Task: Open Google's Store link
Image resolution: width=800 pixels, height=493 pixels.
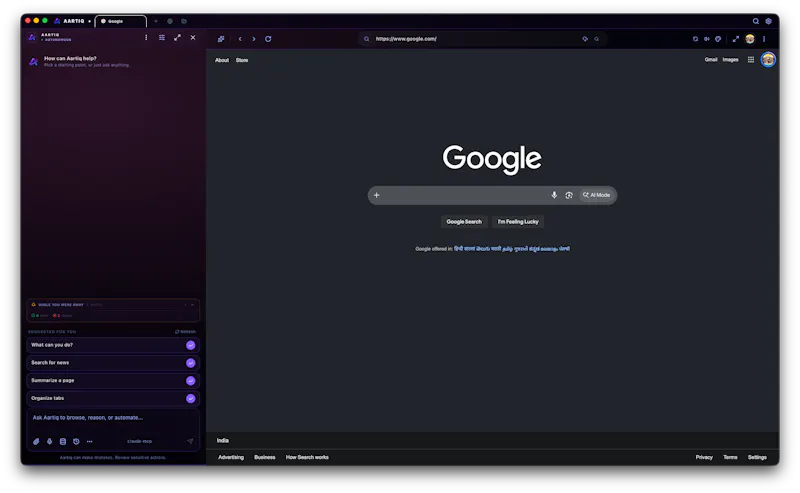Action: (242, 60)
